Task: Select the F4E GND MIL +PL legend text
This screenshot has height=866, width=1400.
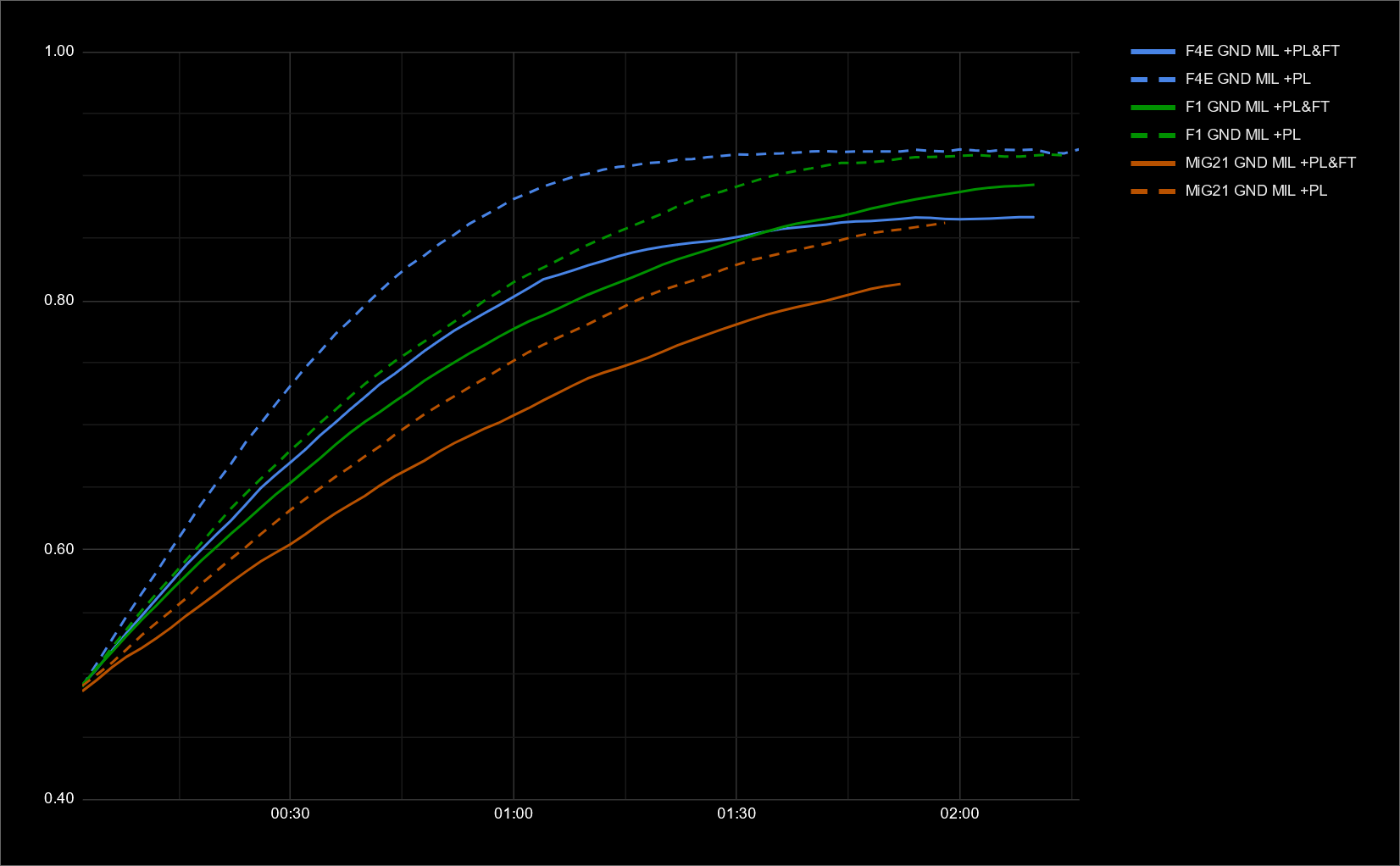Action: click(x=1247, y=79)
